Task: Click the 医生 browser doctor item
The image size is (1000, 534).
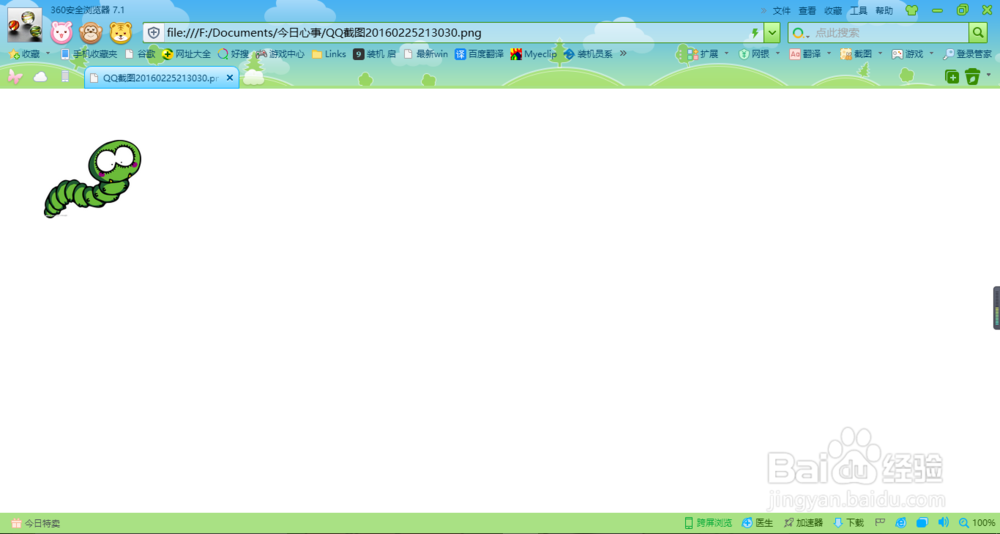Action: coord(757,523)
